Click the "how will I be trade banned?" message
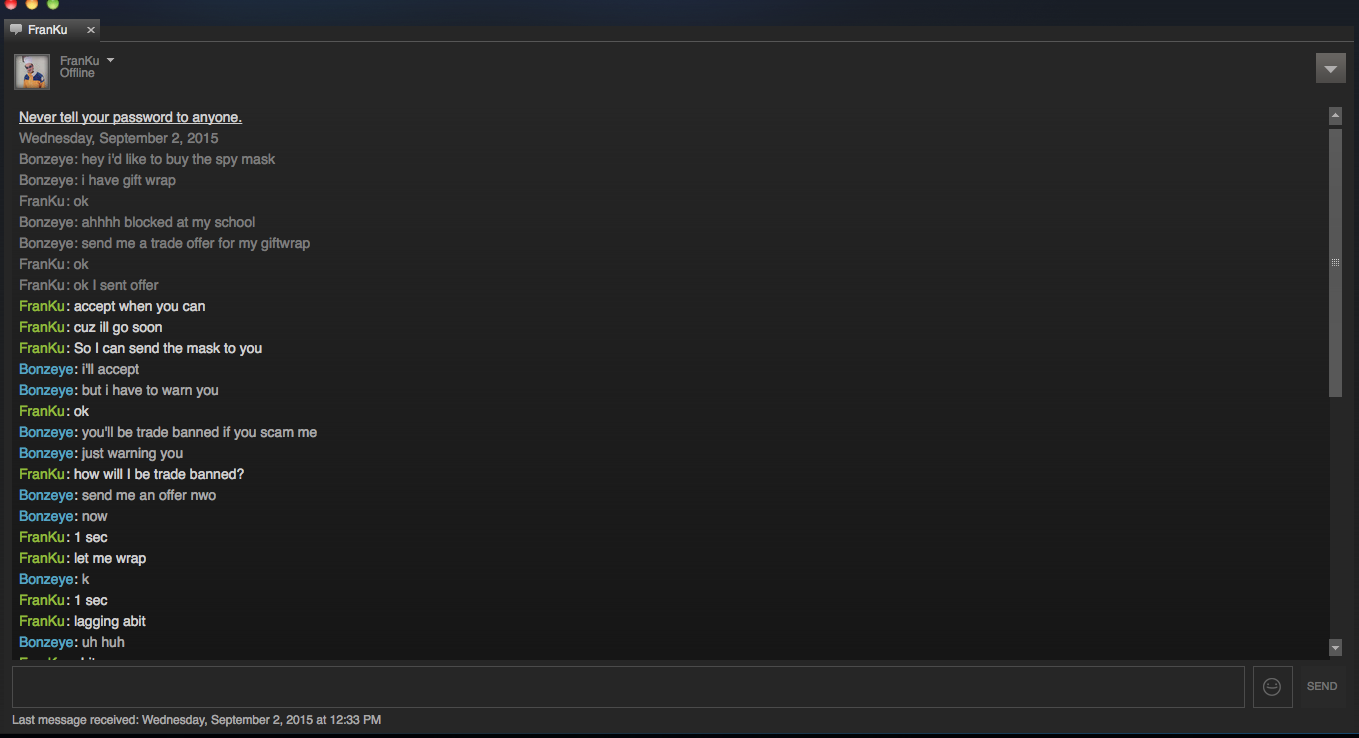The image size is (1359, 738). click(159, 474)
